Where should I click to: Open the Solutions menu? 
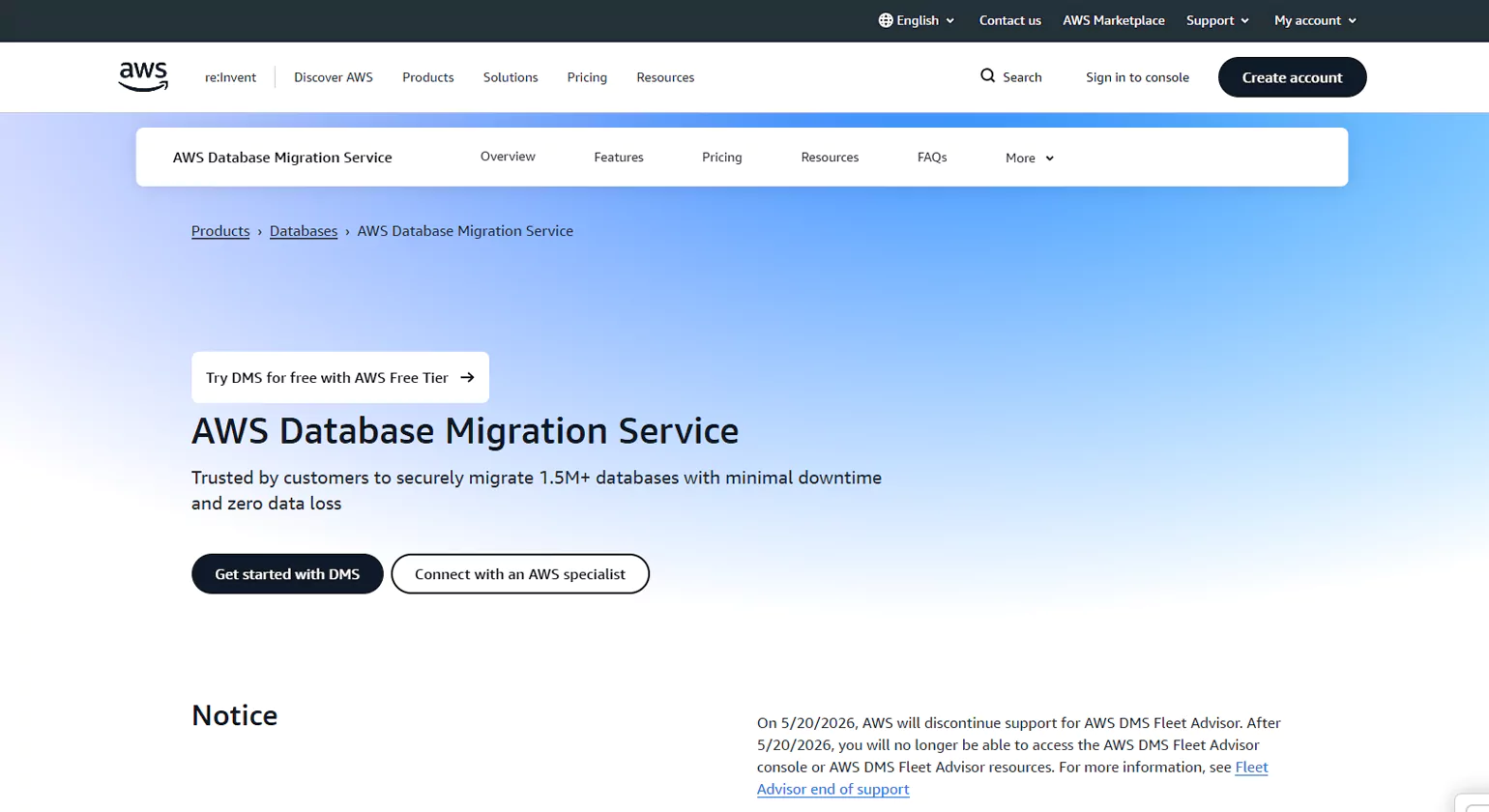pos(511,77)
